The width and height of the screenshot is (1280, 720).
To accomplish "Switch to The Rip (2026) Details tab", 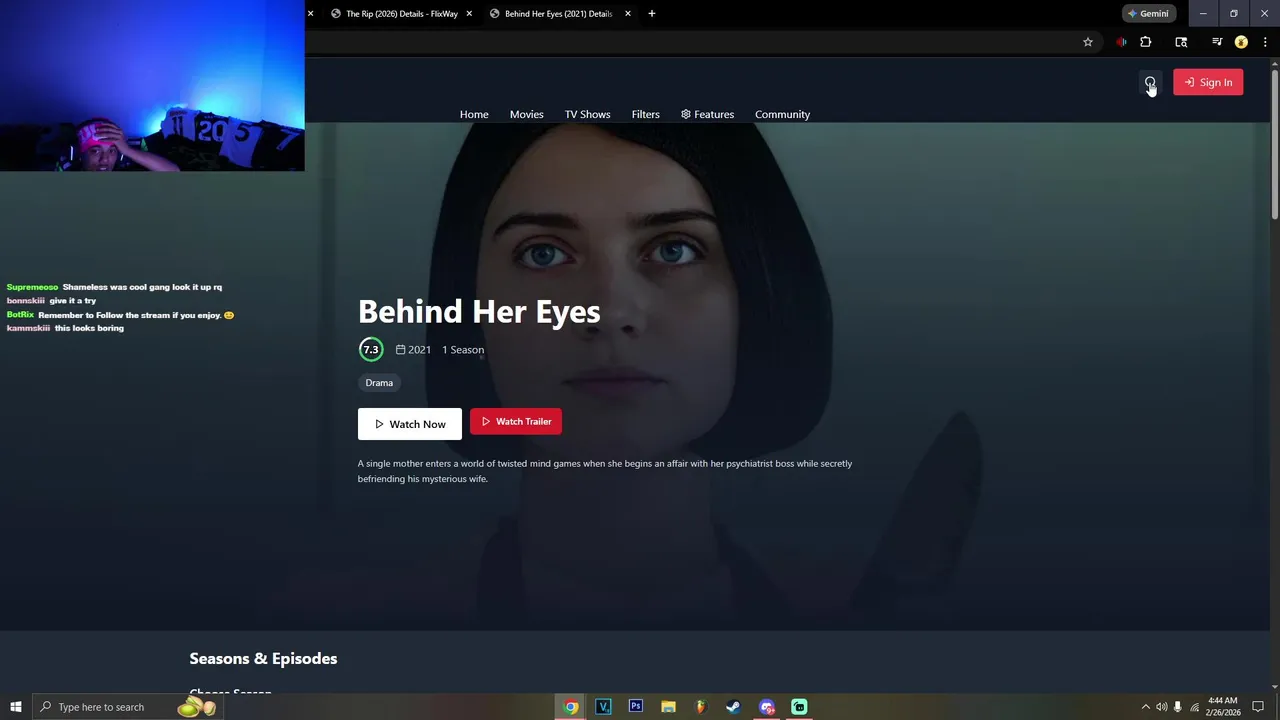I will 401,13.
